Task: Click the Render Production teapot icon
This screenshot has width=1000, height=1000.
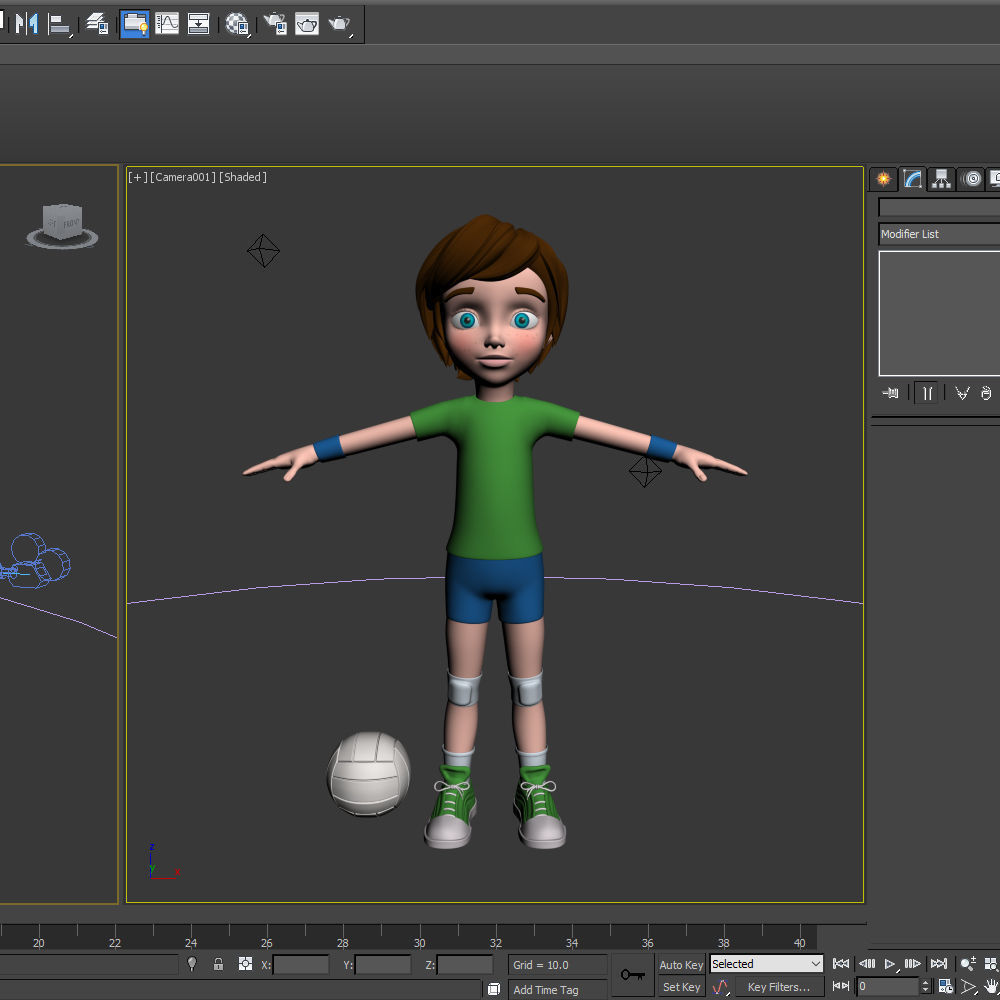Action: (340, 24)
